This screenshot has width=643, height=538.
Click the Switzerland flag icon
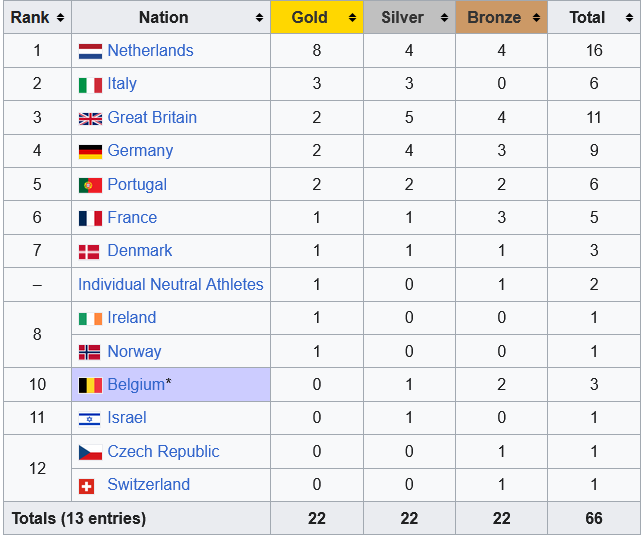click(x=87, y=486)
